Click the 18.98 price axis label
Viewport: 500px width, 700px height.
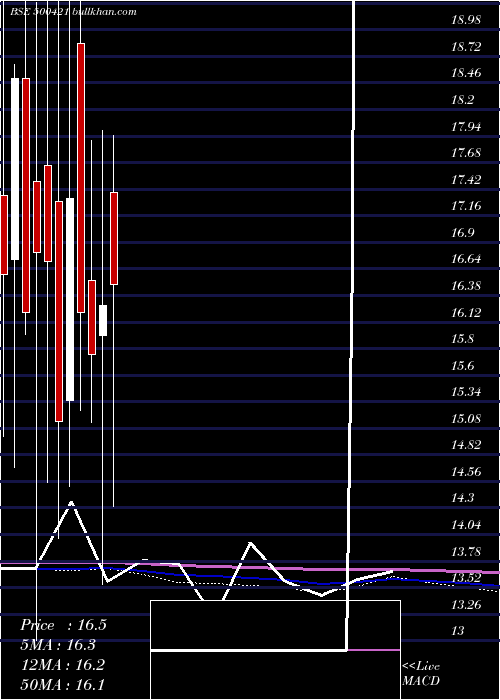[x=466, y=20]
